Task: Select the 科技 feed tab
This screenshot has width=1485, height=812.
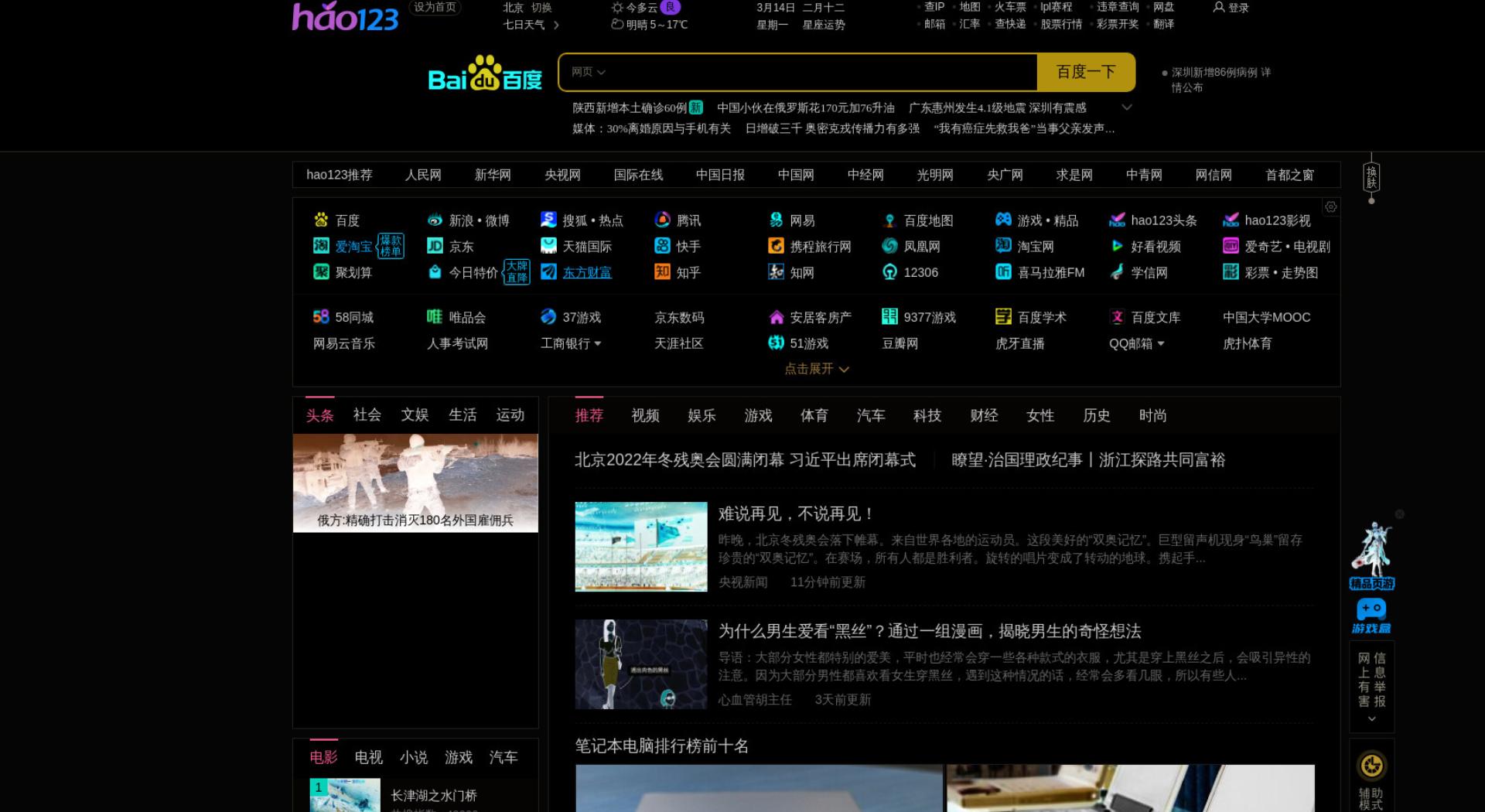Action: (927, 415)
